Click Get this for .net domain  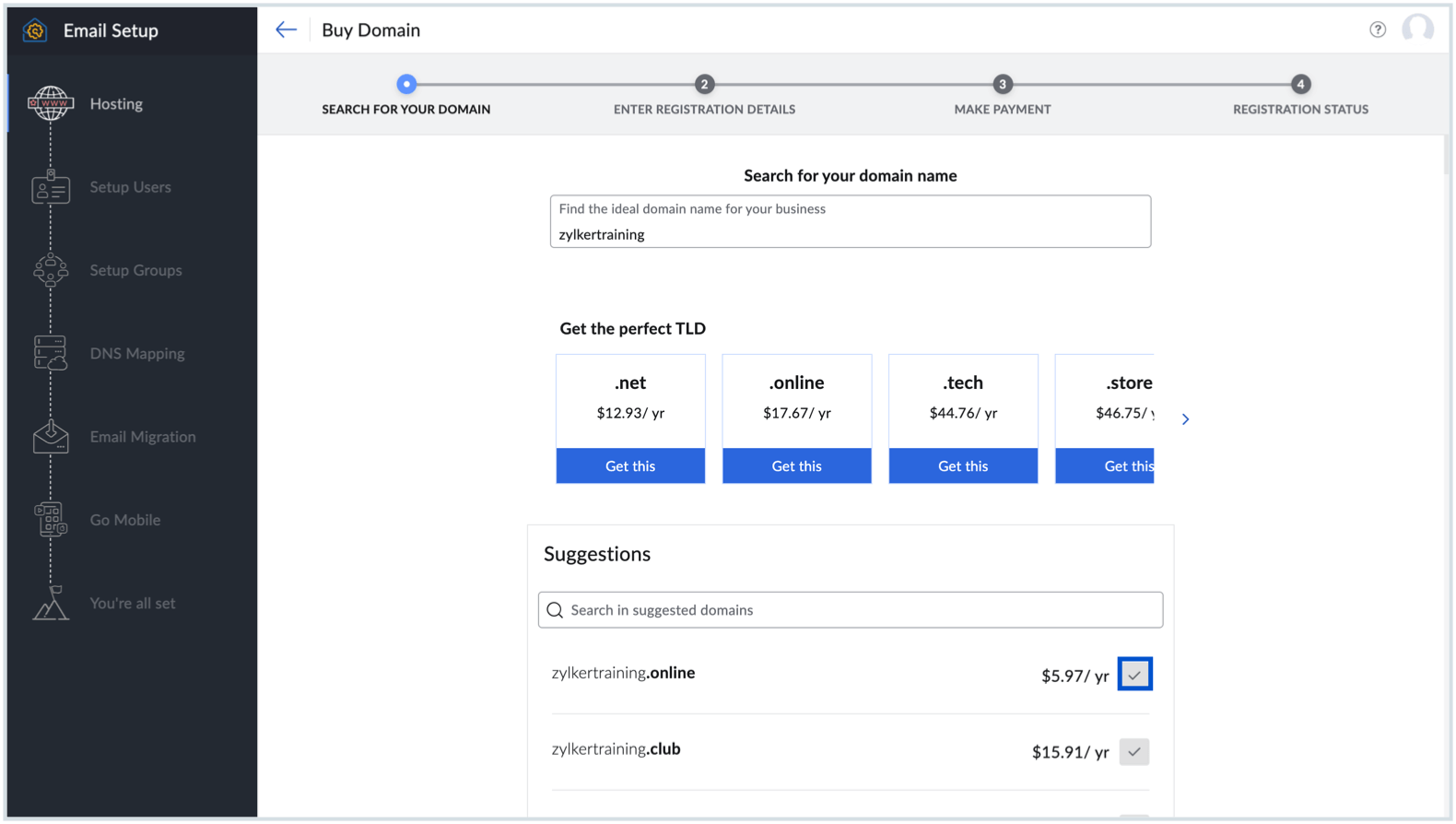630,466
